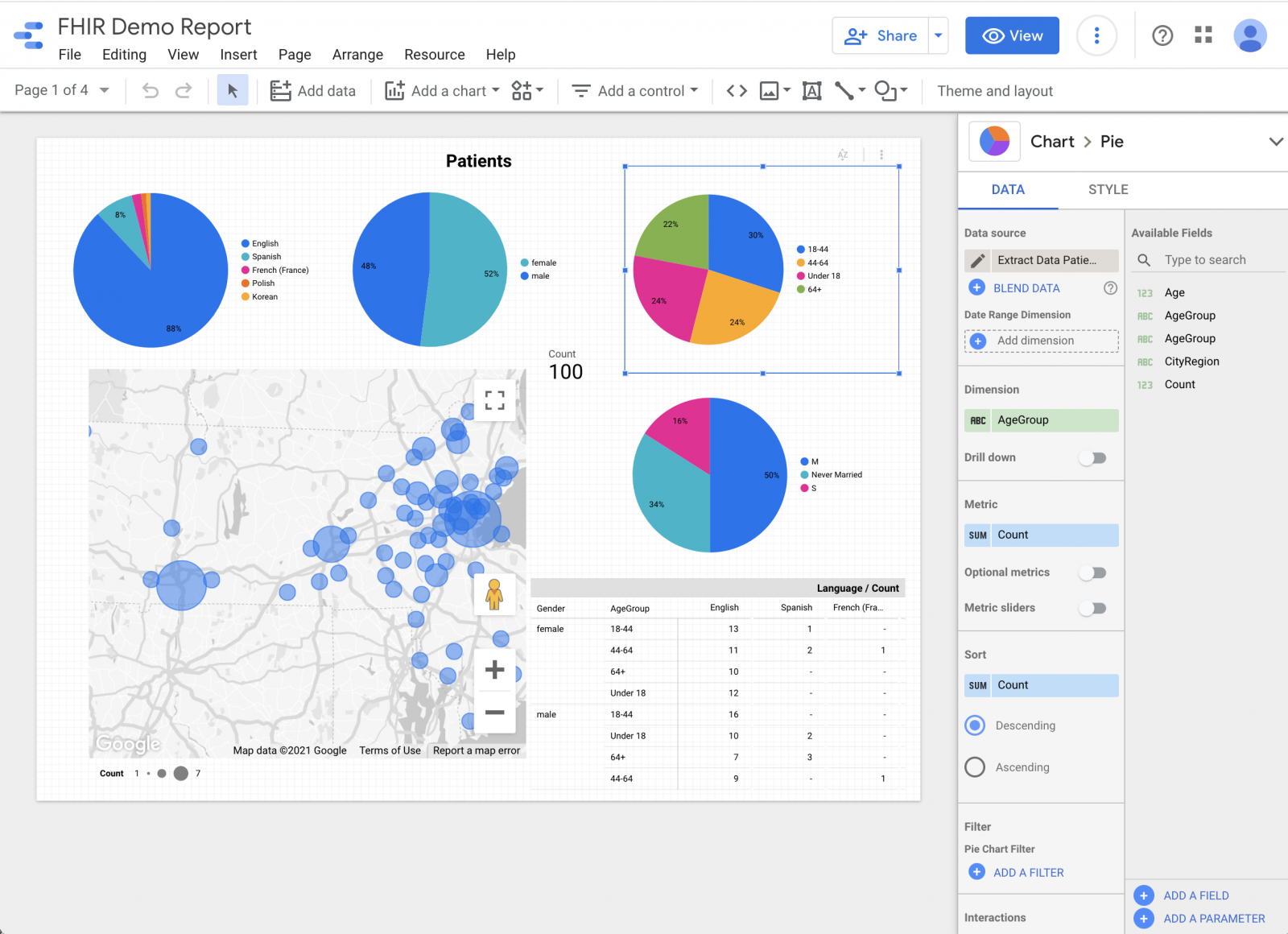
Task: Click the URL embed code icon
Action: (737, 91)
